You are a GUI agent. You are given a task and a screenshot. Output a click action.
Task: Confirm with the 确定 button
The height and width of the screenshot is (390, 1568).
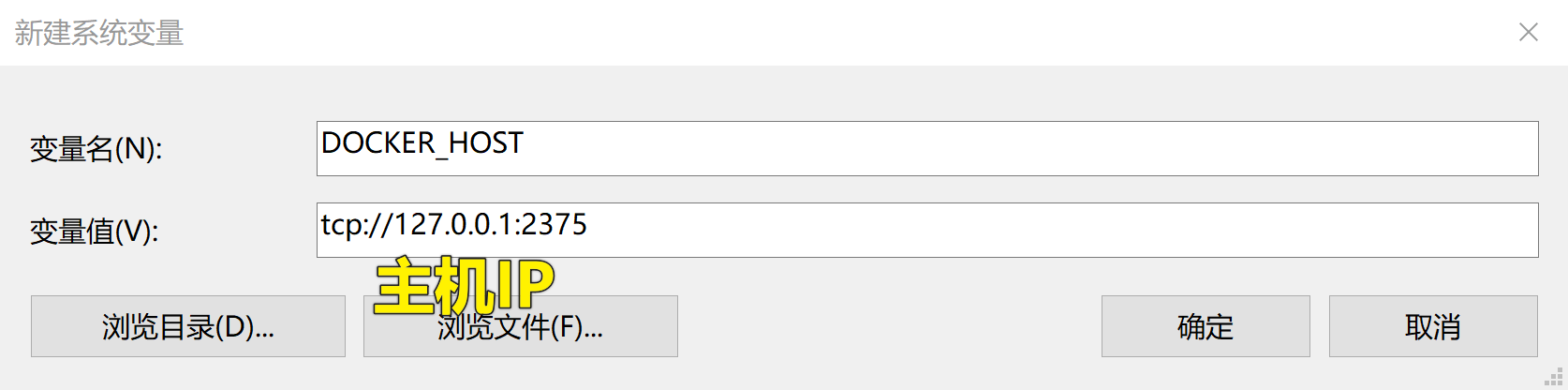(1205, 326)
